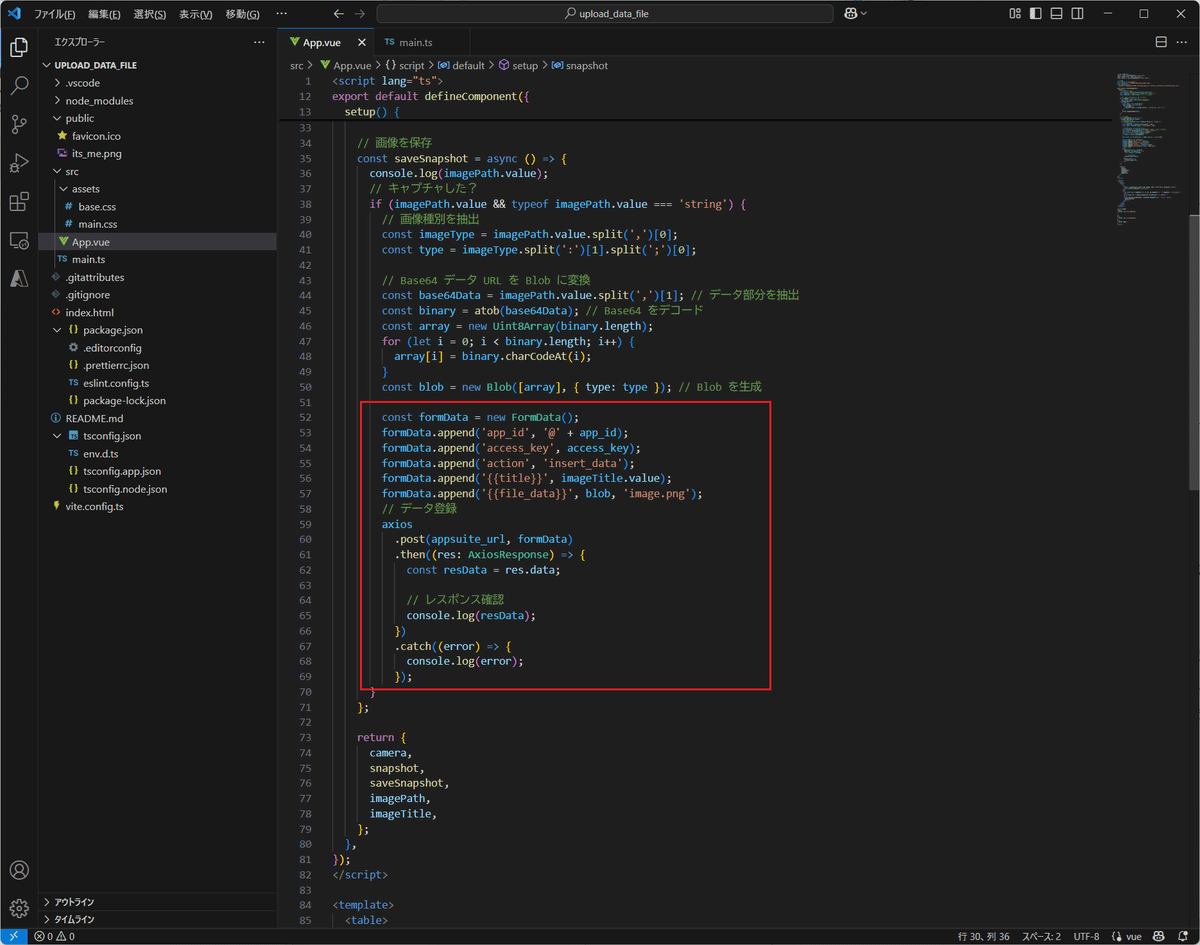Open notifications via the status bar bell

coord(1186,938)
